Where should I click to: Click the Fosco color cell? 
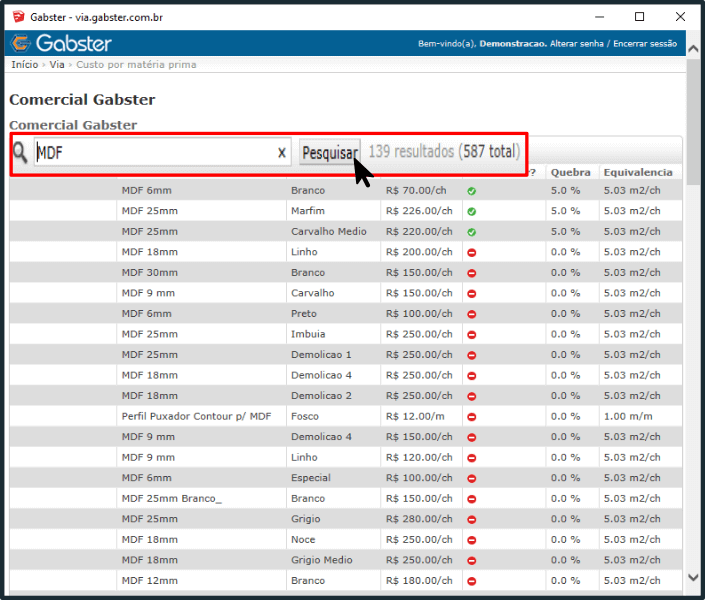pos(305,416)
